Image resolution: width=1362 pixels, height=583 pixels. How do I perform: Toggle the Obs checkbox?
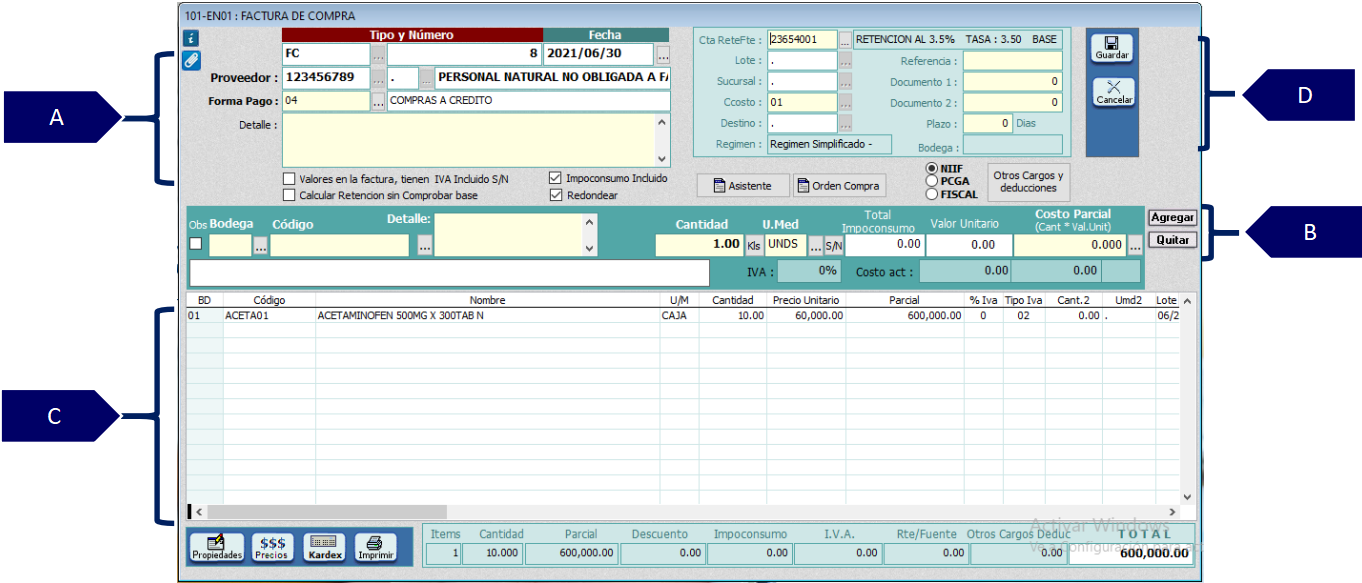[196, 244]
